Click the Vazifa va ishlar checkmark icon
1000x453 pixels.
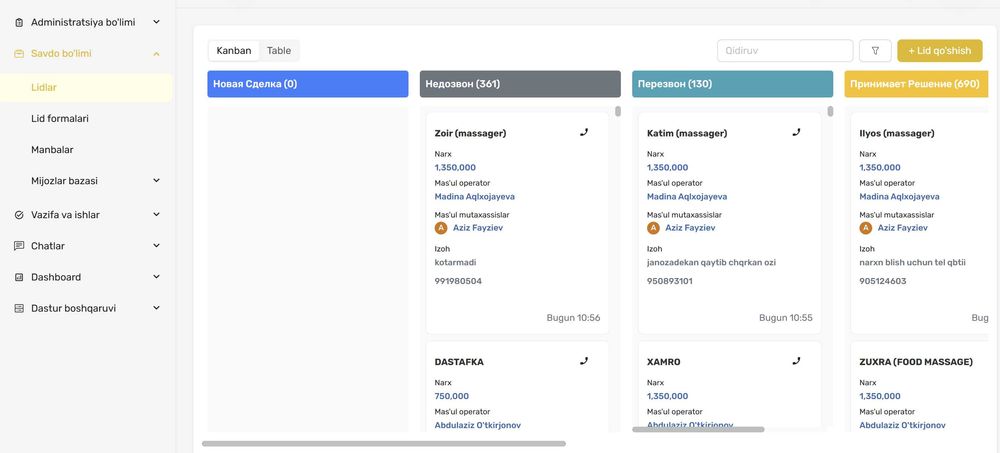pyautogui.click(x=19, y=215)
